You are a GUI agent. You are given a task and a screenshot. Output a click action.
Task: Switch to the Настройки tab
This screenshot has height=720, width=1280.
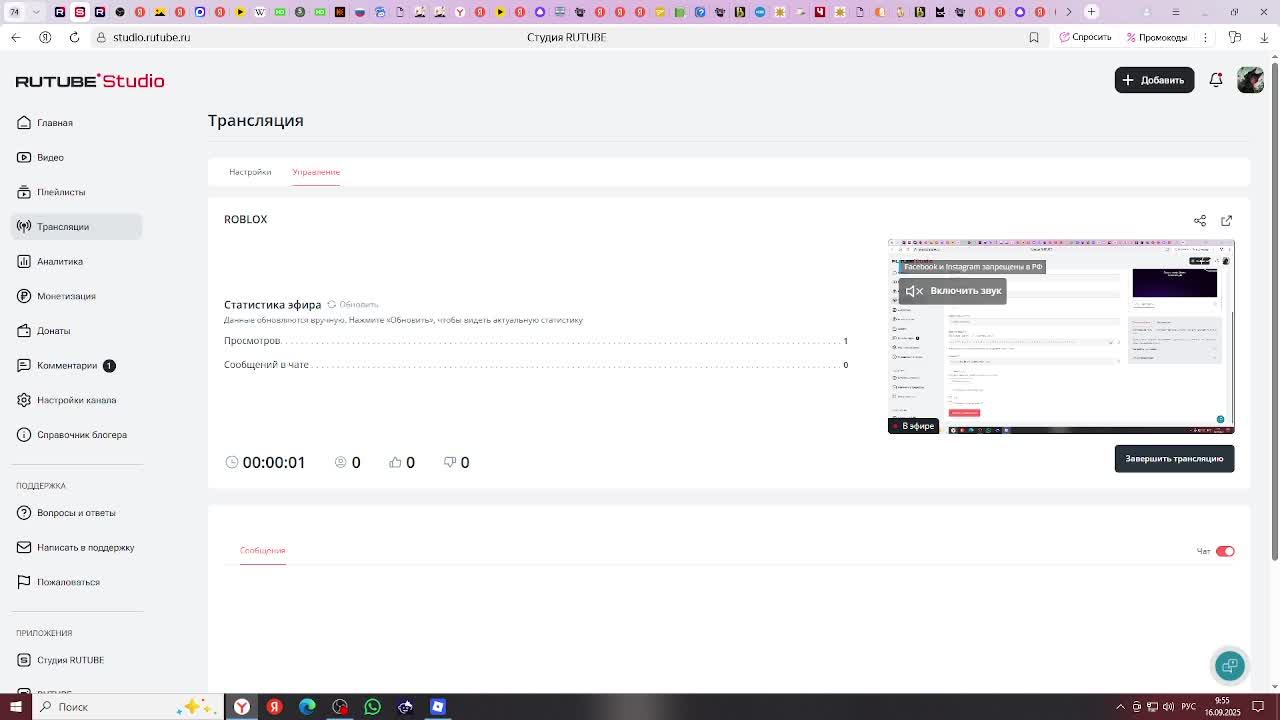[250, 172]
